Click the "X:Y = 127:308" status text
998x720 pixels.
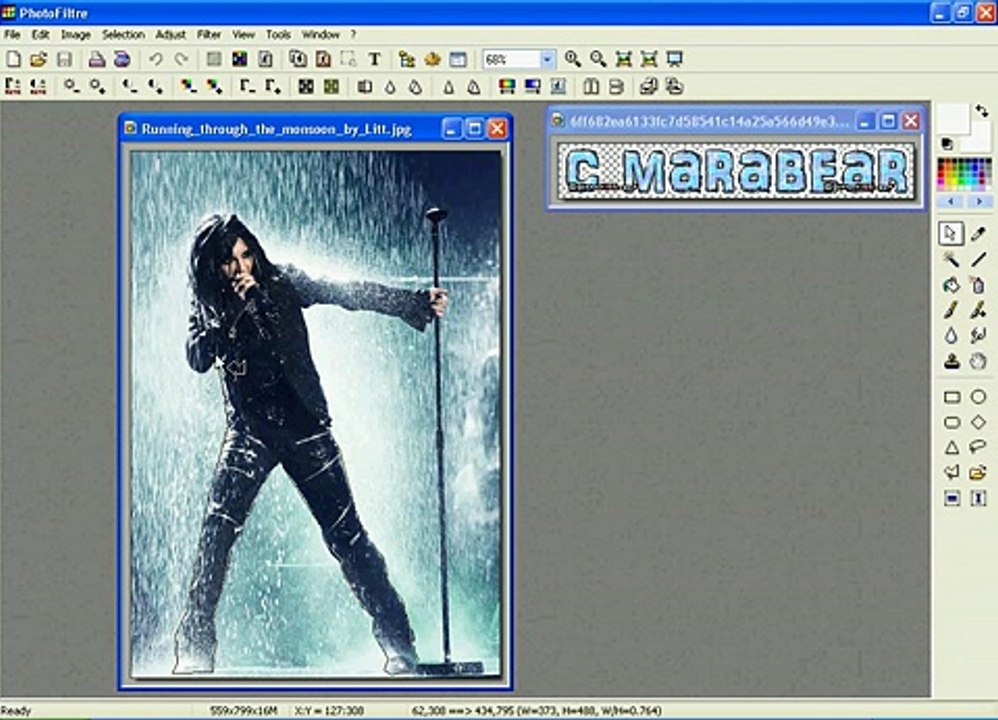point(329,710)
